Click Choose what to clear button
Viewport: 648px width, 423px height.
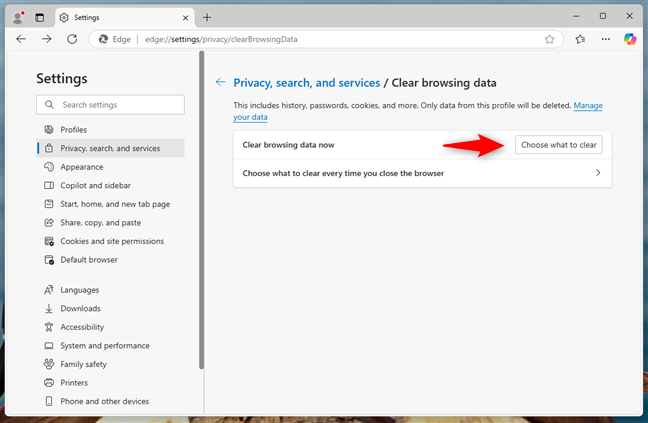coord(558,145)
